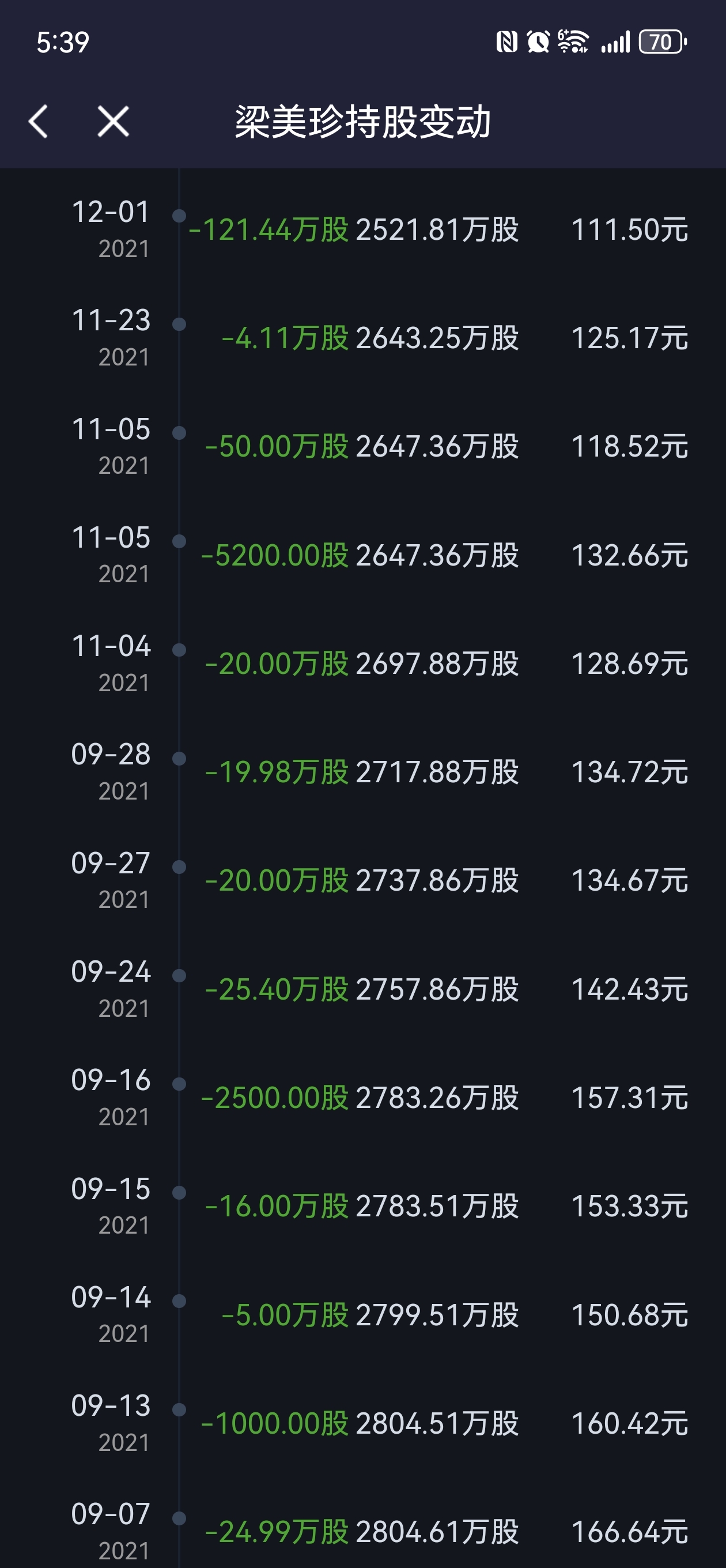Select the 09-28 timeline marker dot
Screen dimensions: 726x1568
coord(179,759)
